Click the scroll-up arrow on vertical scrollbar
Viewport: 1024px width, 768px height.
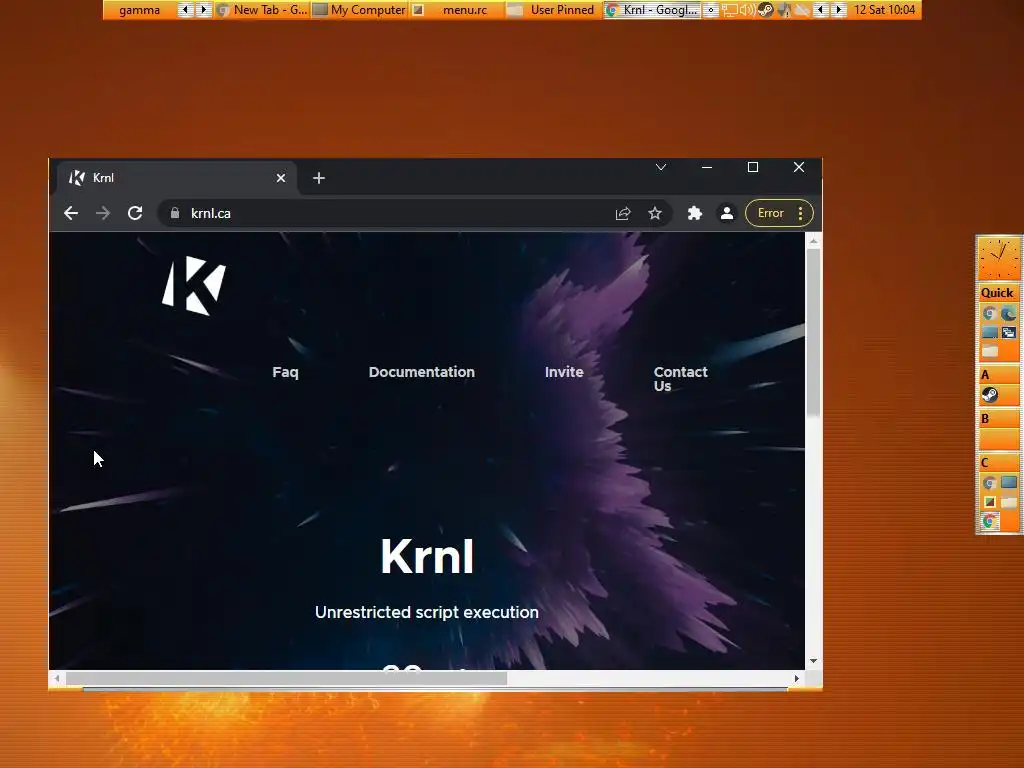click(813, 242)
